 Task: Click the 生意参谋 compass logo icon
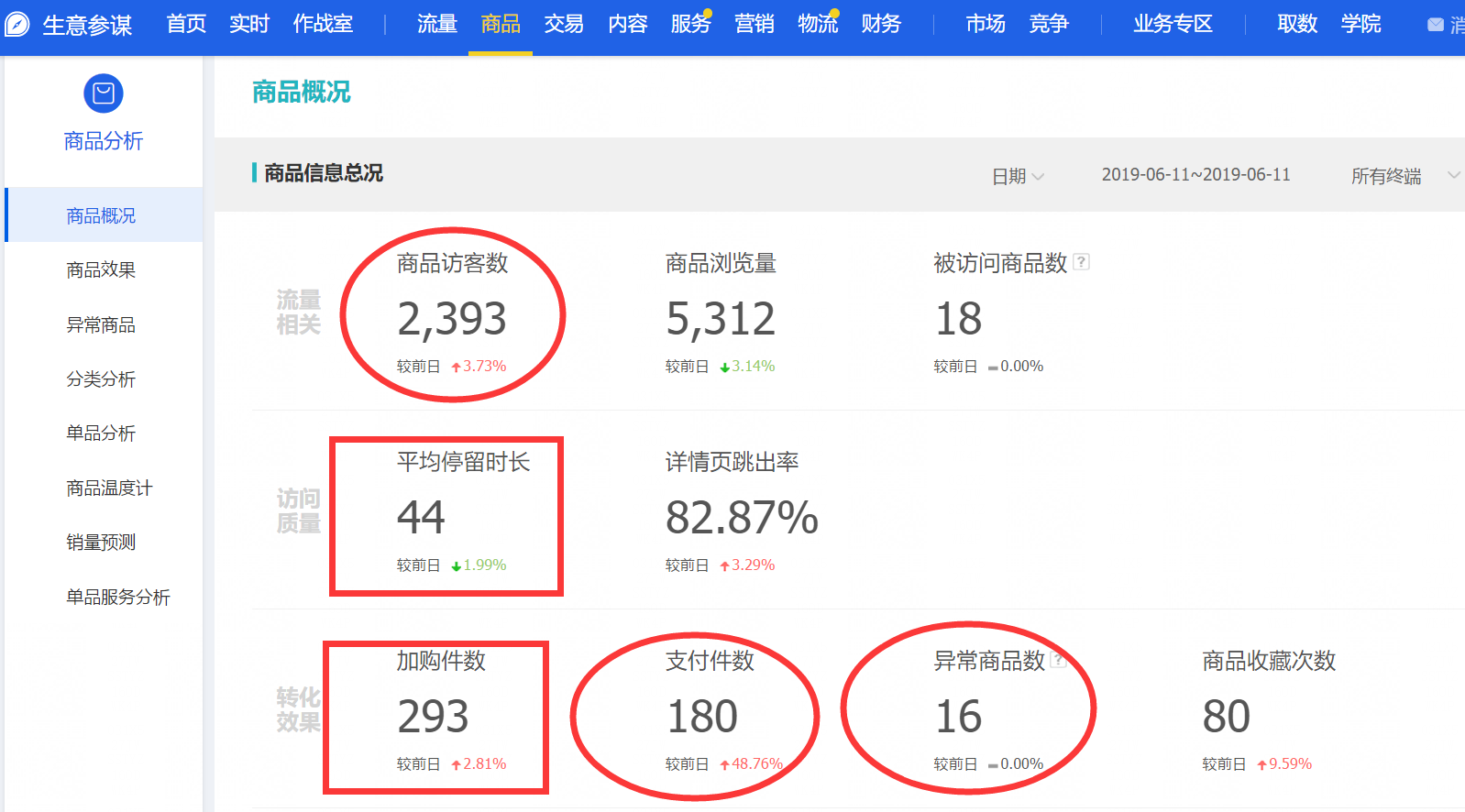click(17, 24)
